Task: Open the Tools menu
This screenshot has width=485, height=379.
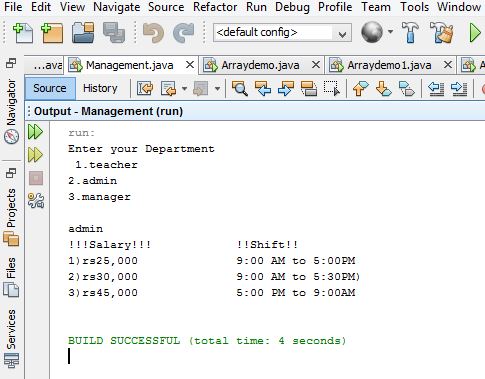Action: coord(414,7)
